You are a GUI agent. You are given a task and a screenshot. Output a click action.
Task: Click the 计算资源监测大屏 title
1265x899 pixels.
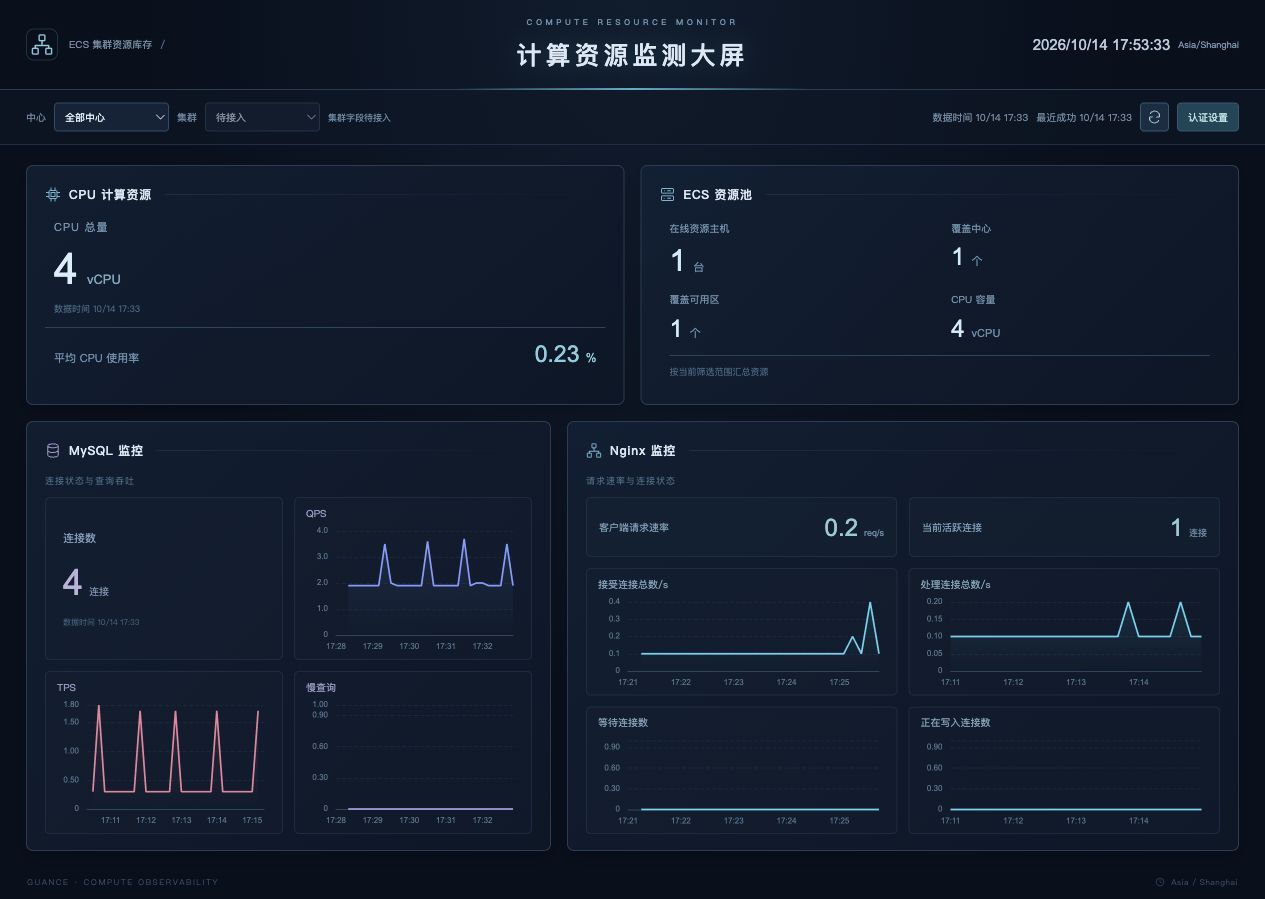click(x=631, y=55)
